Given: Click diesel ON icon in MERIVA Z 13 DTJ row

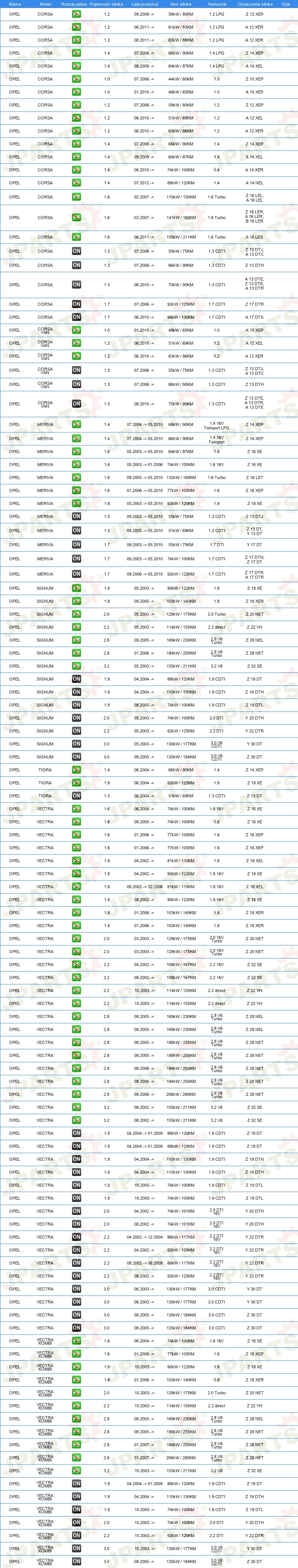Looking at the screenshot, I should [76, 516].
